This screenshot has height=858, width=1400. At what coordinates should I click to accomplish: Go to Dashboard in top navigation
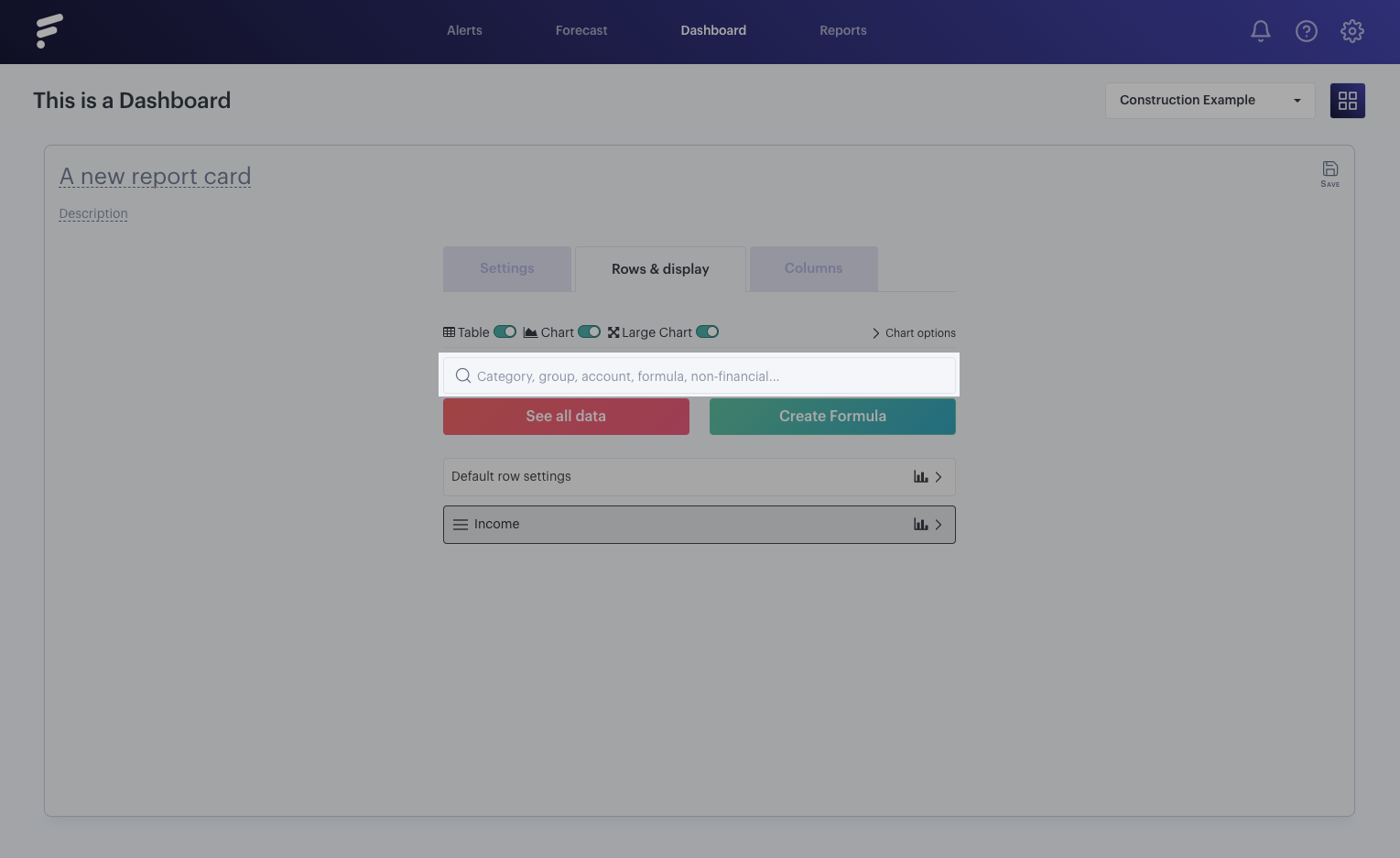713,30
